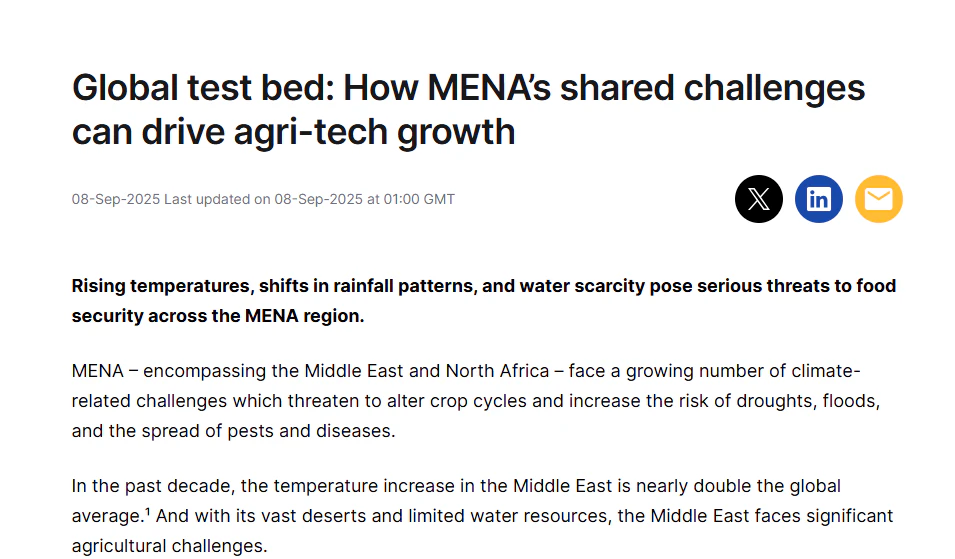Share the article on X
This screenshot has width=955, height=559.
tap(758, 199)
